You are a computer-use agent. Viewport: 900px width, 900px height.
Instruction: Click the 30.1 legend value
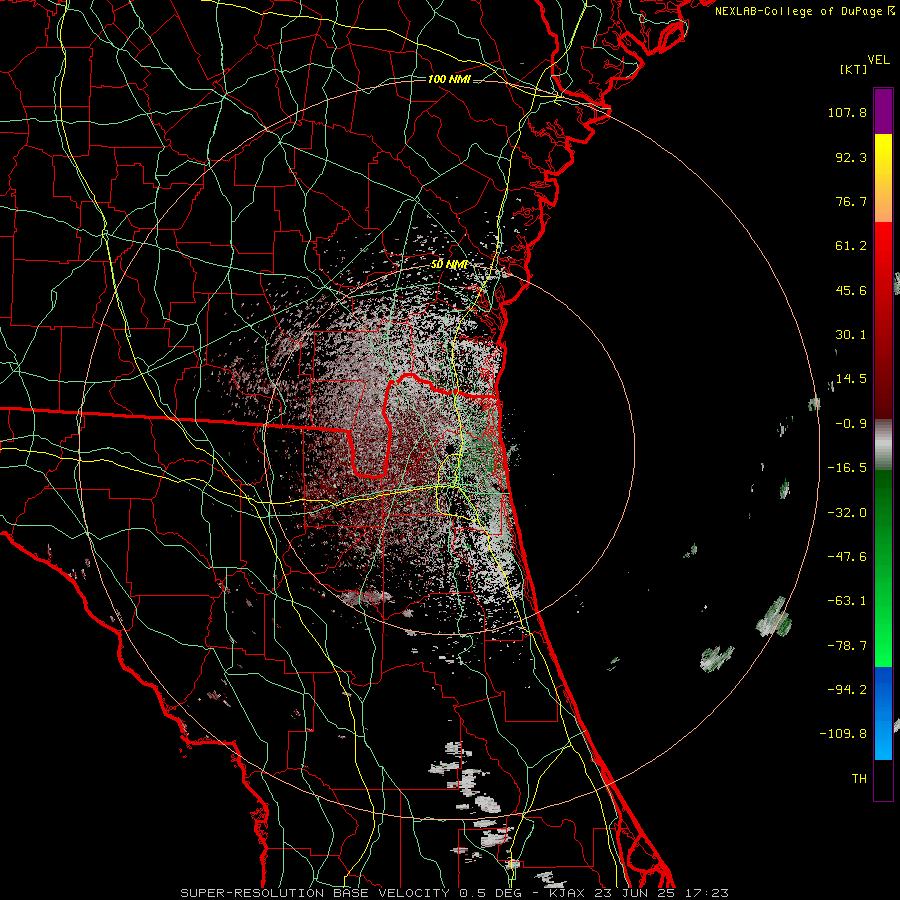pos(851,335)
